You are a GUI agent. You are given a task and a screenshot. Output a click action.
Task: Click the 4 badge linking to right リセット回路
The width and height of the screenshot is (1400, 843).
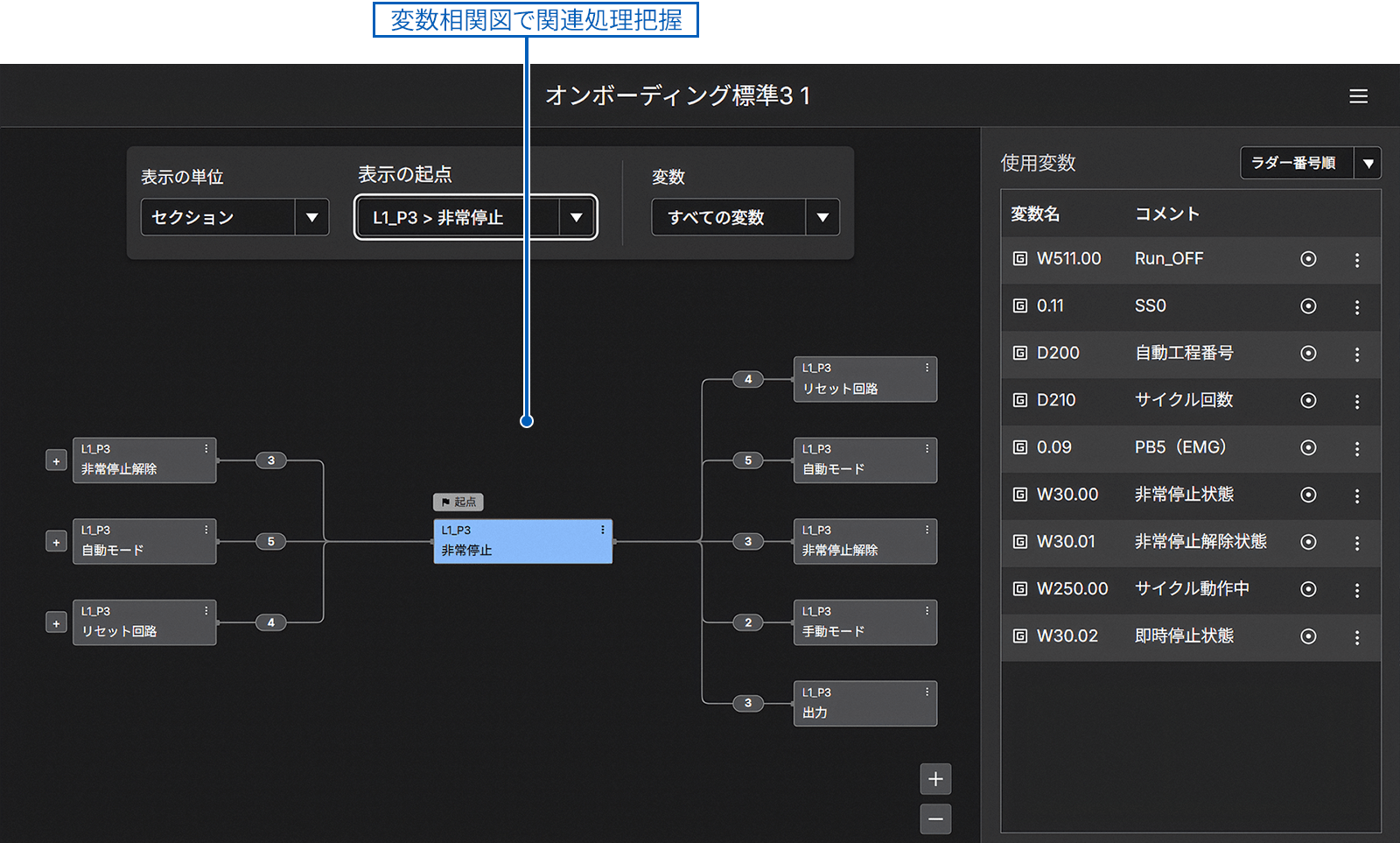[x=748, y=380]
